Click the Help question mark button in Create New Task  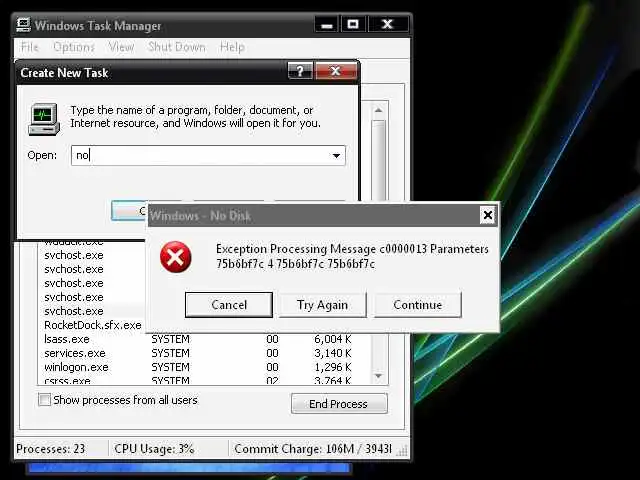(300, 71)
